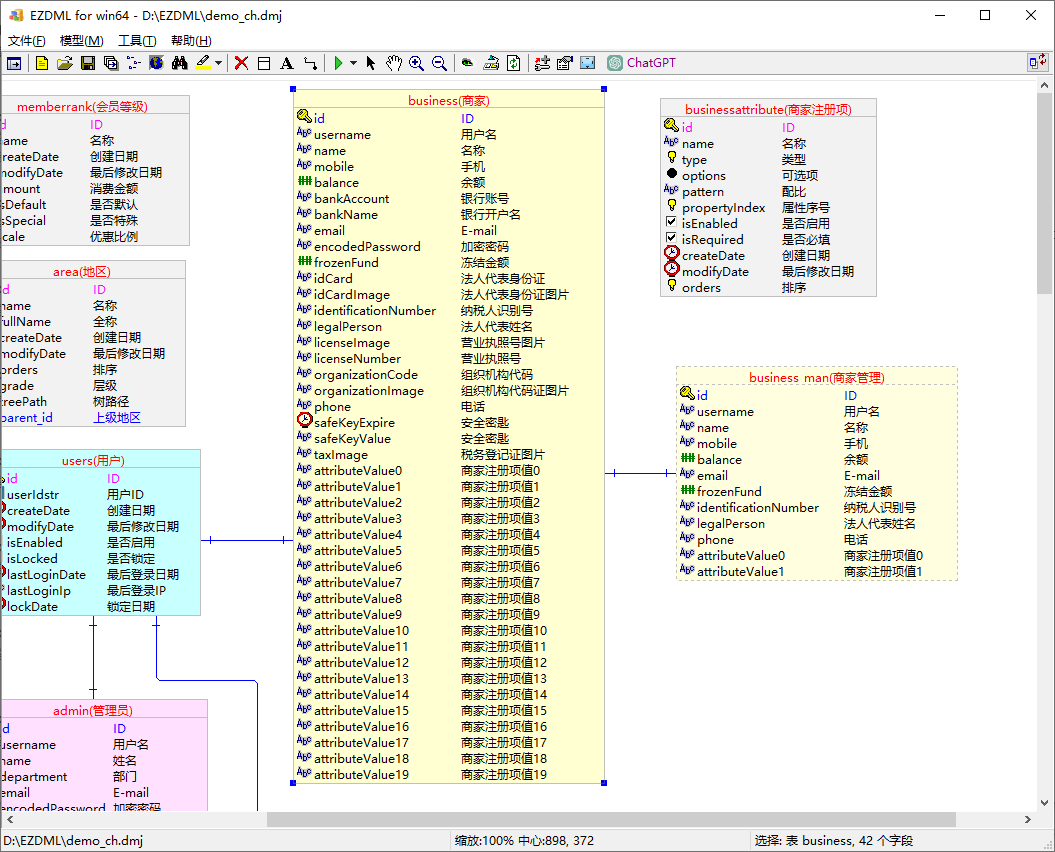Click the department field in admin table
Screen dimensions: 1055x852
34,777
